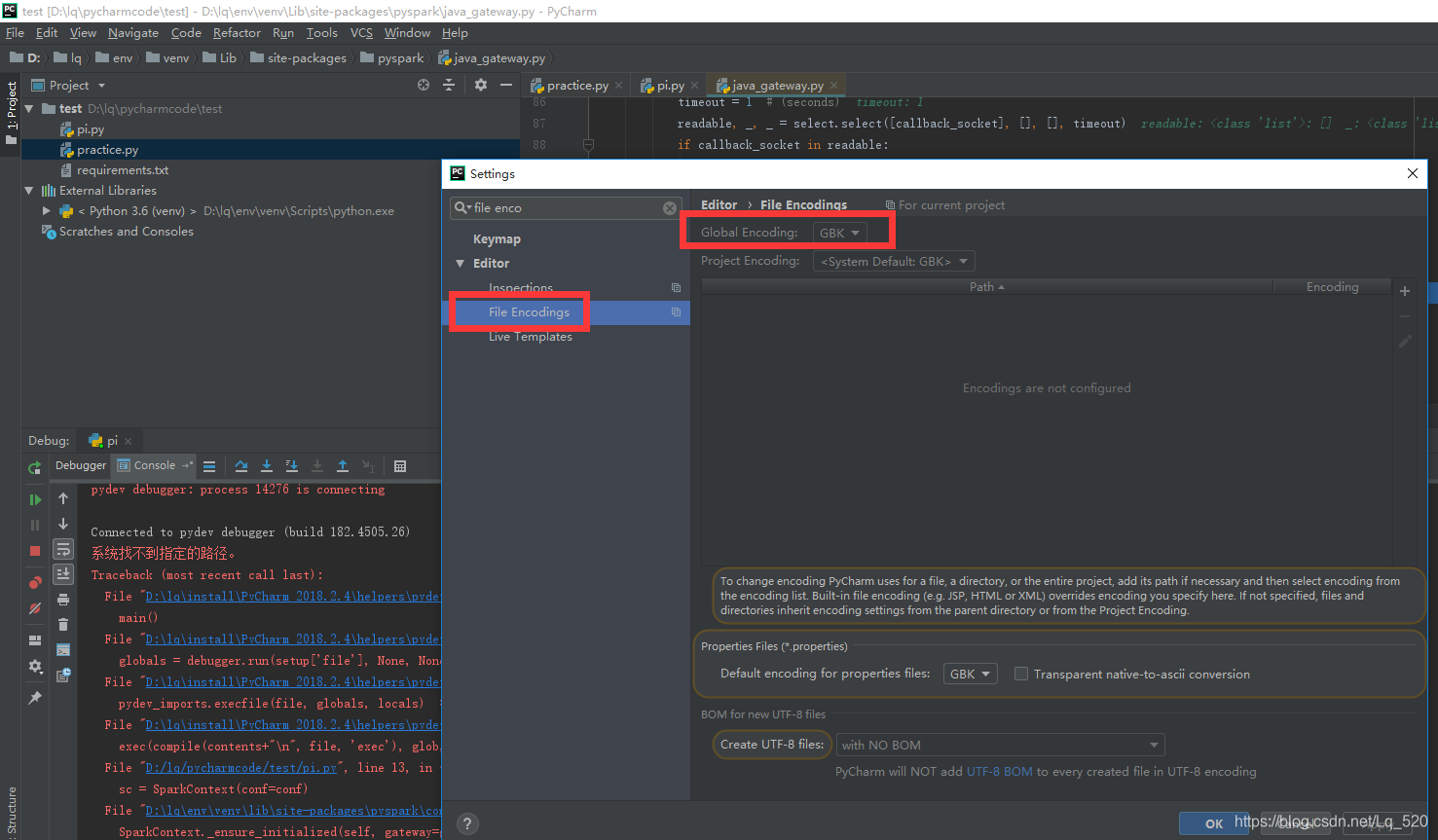
Task: Collapse External Libraries node
Action: click(29, 191)
